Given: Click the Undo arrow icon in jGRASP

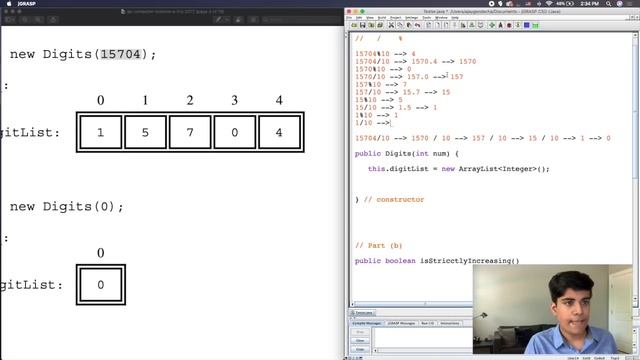Looking at the screenshot, I should click(x=418, y=25).
